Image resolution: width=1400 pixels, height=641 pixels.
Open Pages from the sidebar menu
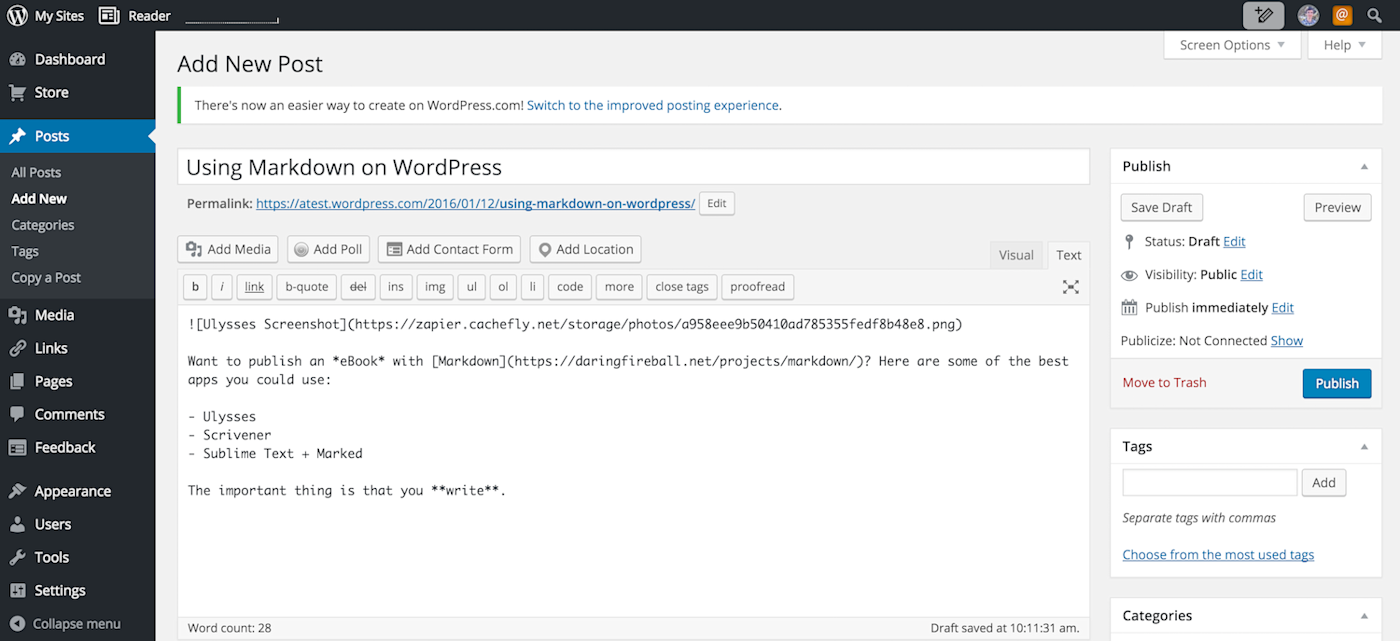(x=77, y=381)
